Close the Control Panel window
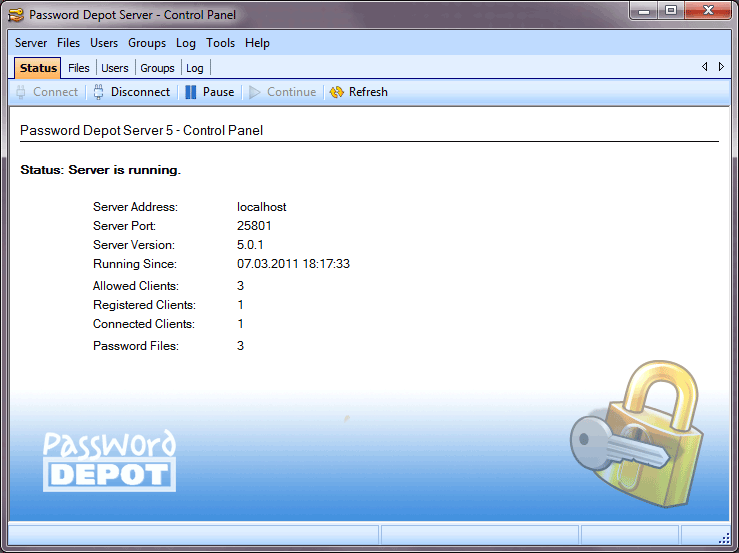Screen dimensions: 739x553 point(708,10)
